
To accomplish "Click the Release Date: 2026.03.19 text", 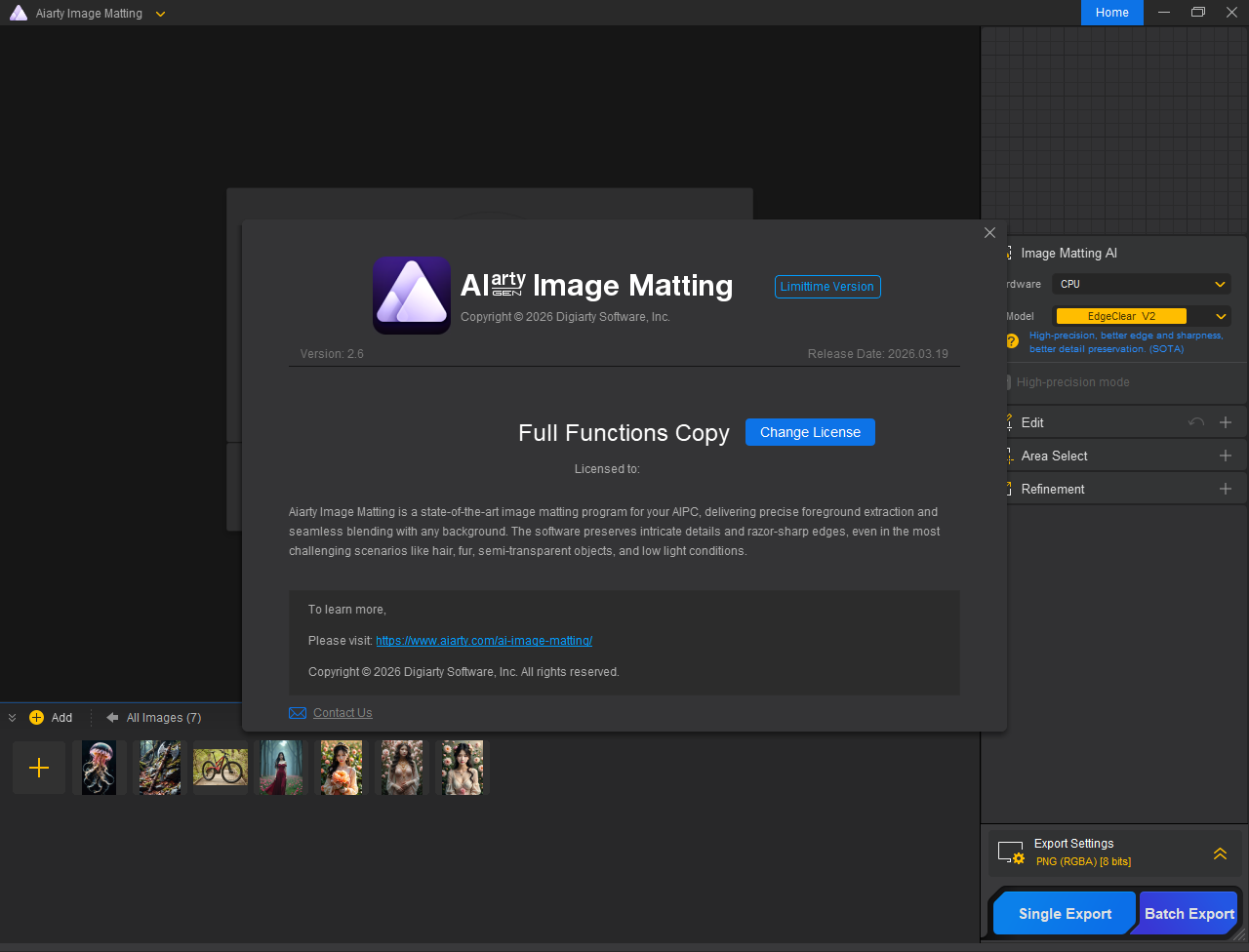I will 878,354.
